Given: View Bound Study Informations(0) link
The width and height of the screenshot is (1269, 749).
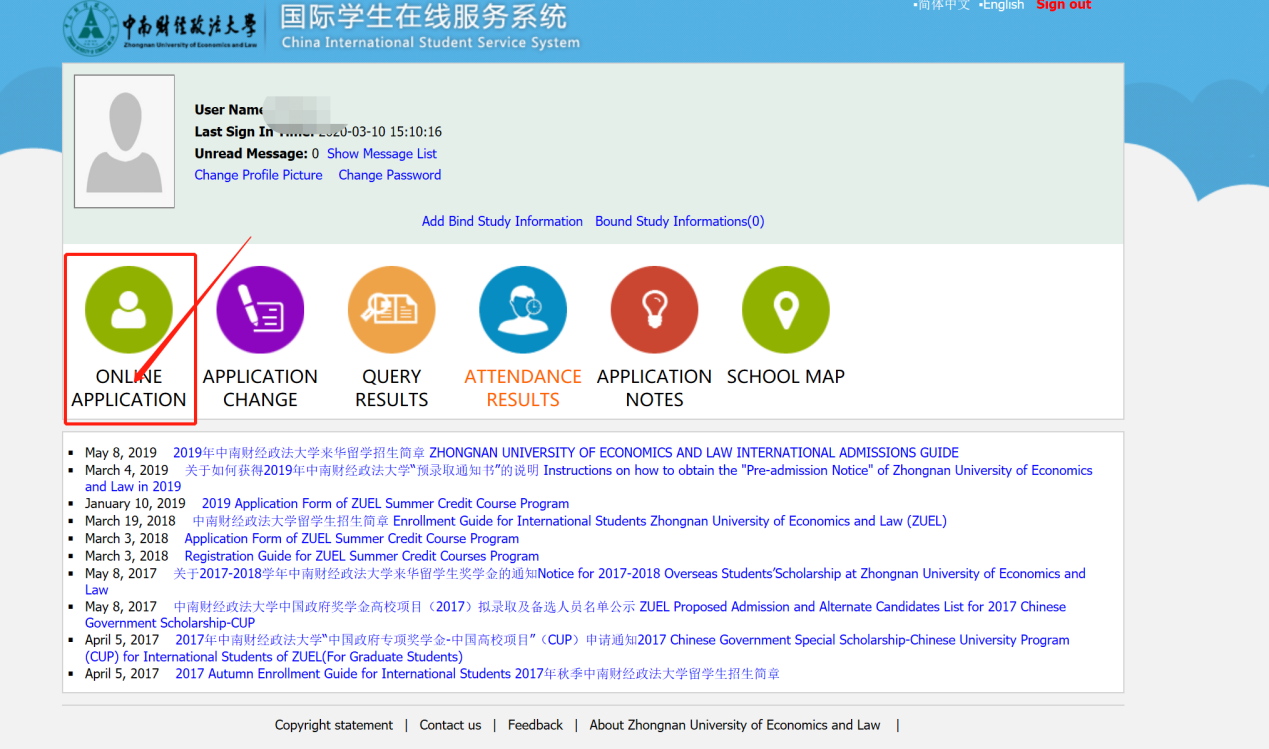Looking at the screenshot, I should click(679, 221).
